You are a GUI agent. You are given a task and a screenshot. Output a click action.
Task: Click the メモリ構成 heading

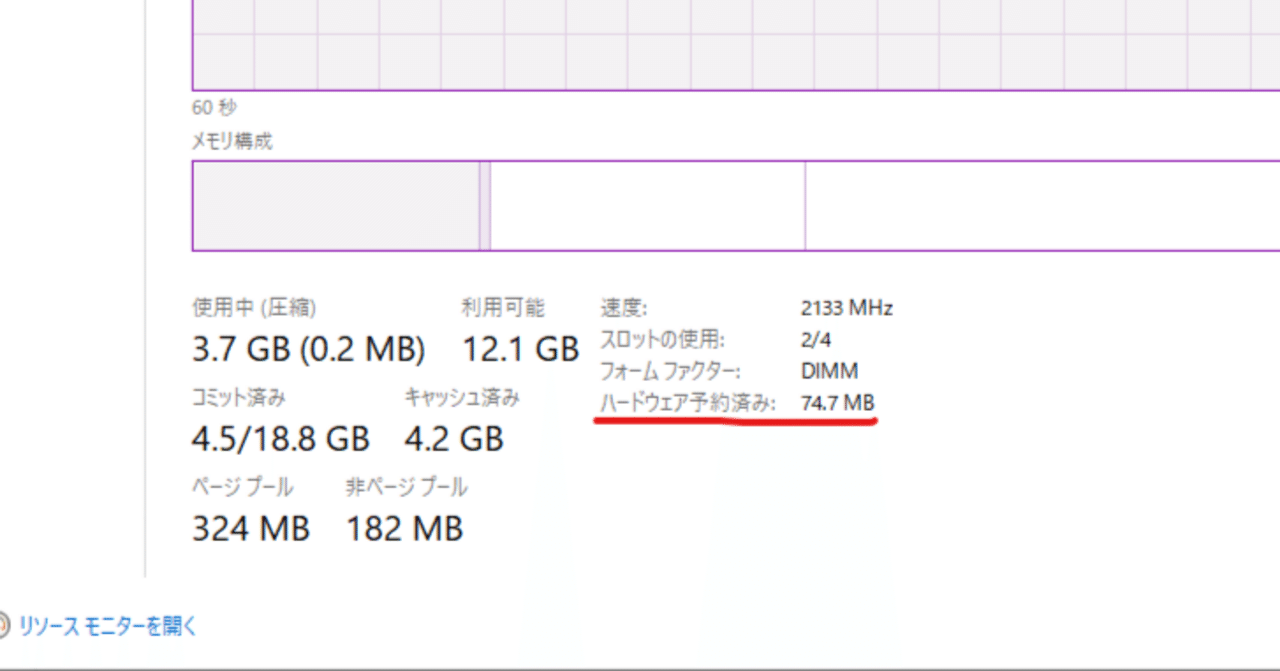point(231,141)
